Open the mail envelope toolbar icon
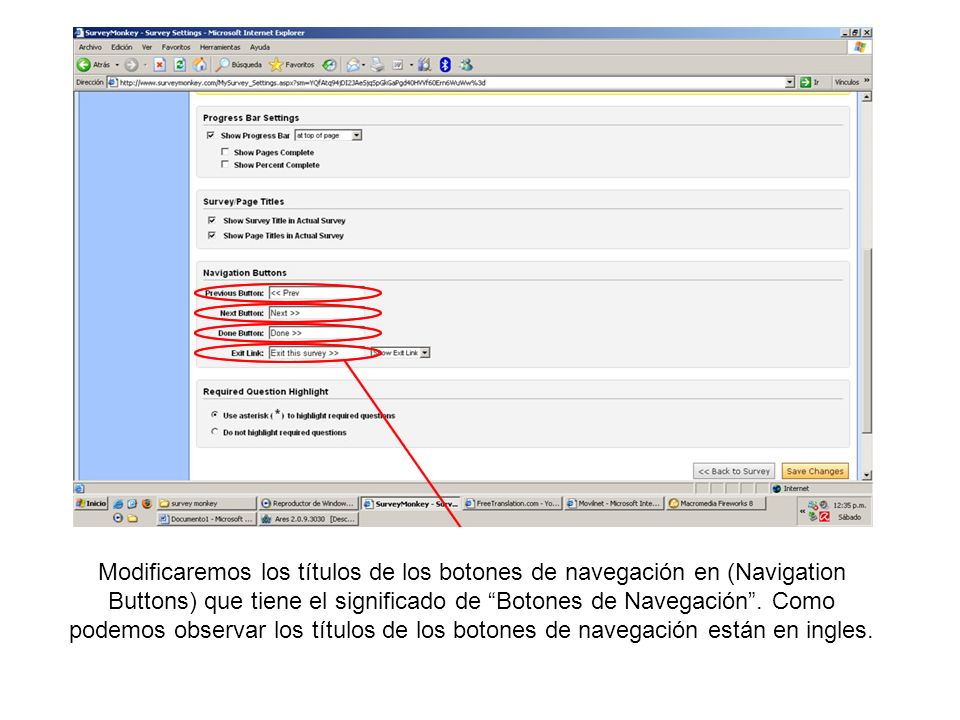 tap(353, 65)
